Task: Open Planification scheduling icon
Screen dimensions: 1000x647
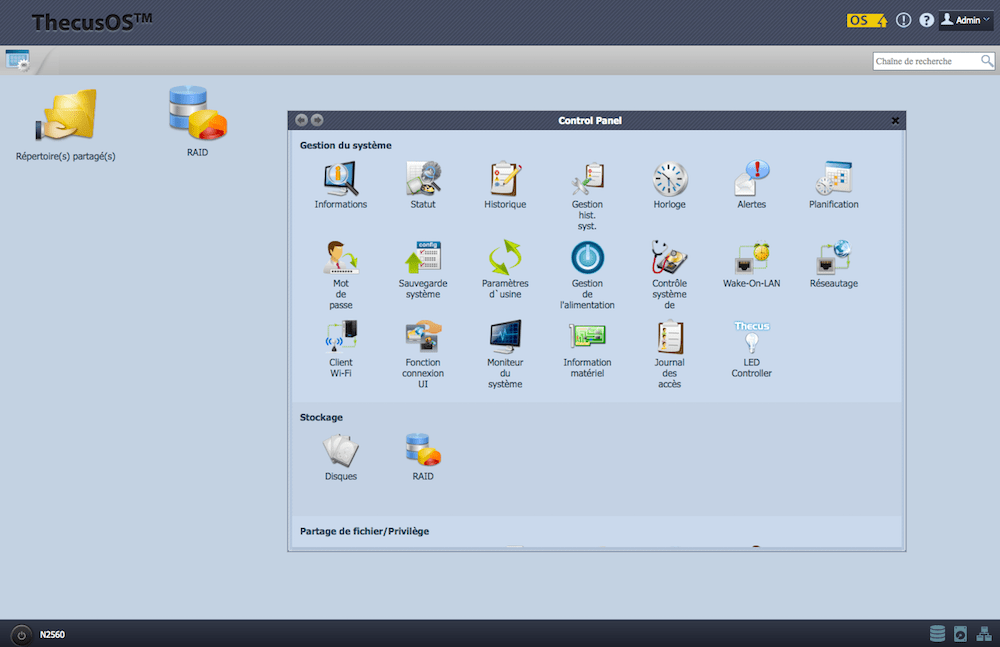Action: [x=834, y=185]
